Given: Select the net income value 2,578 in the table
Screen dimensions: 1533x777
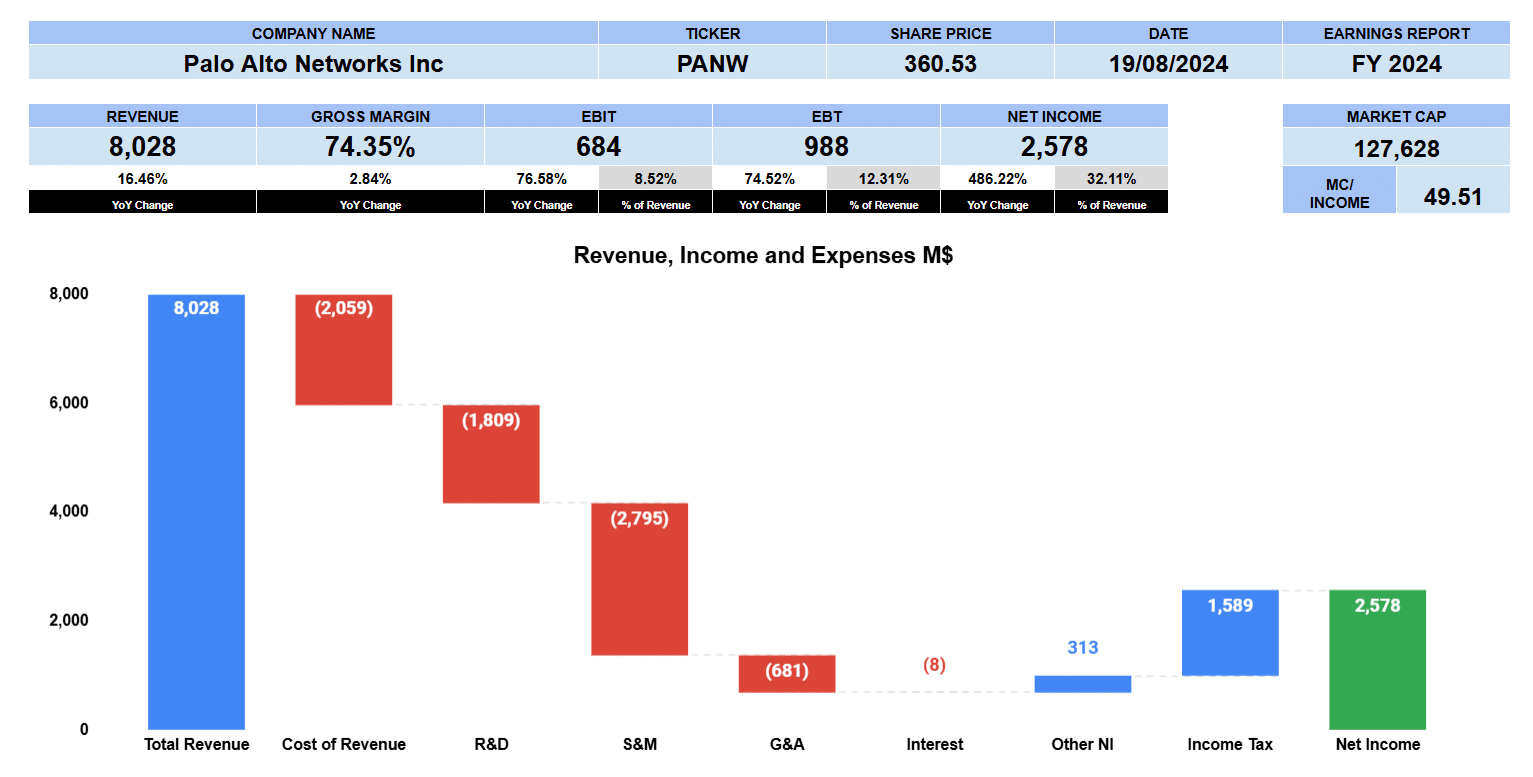Looking at the screenshot, I should click(x=1054, y=147).
